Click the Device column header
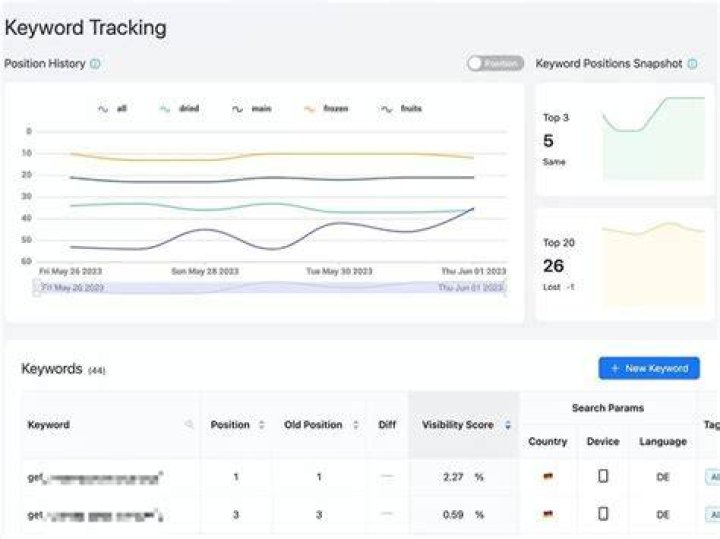720x539 pixels. click(x=603, y=441)
